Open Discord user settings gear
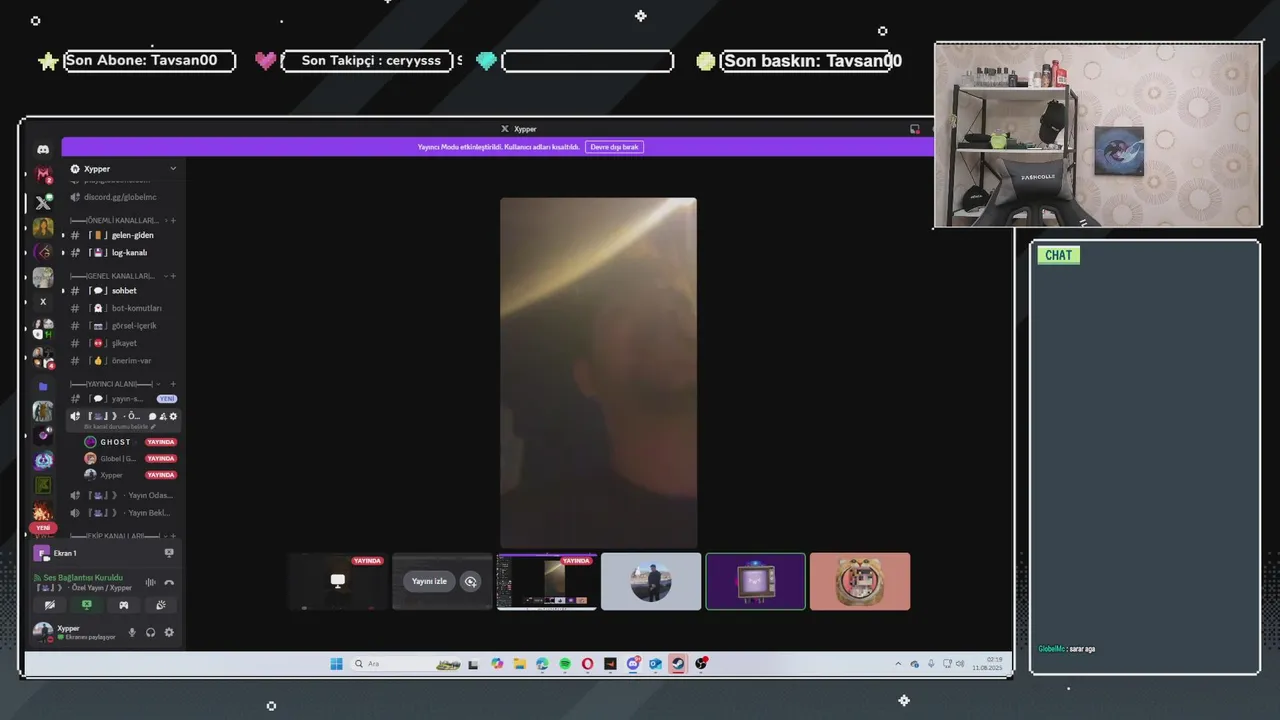1280x720 pixels. [169, 632]
